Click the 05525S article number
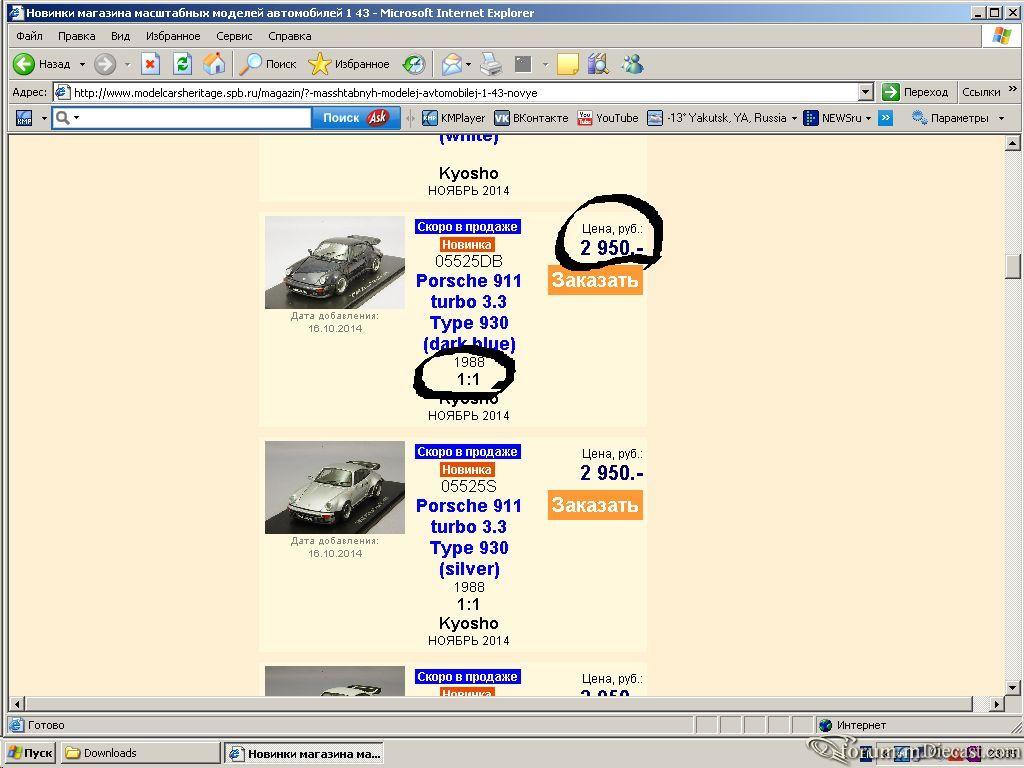Screen dimensions: 1024x768 (x=469, y=486)
